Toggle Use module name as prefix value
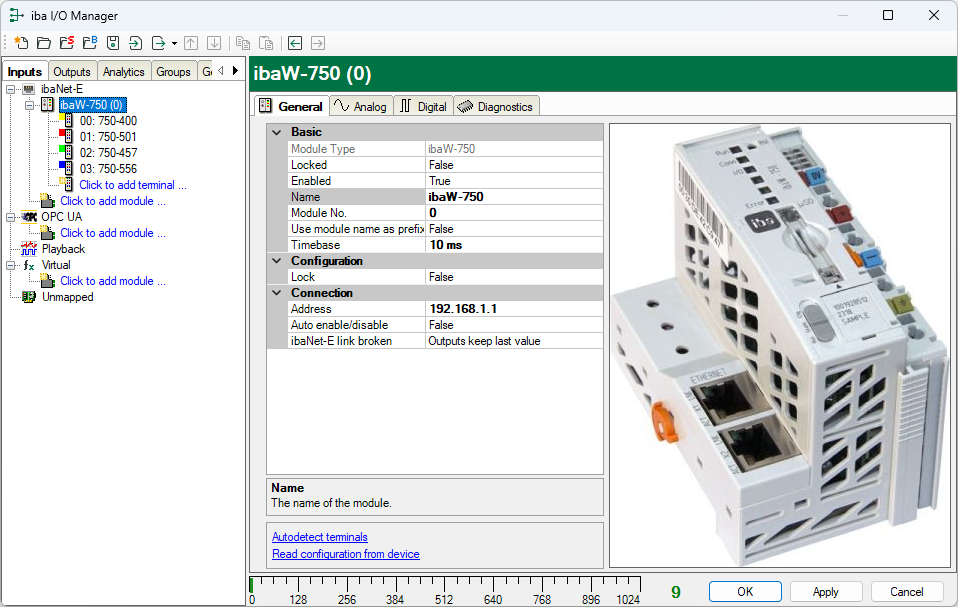Viewport: 958px width, 607px height. click(x=514, y=229)
